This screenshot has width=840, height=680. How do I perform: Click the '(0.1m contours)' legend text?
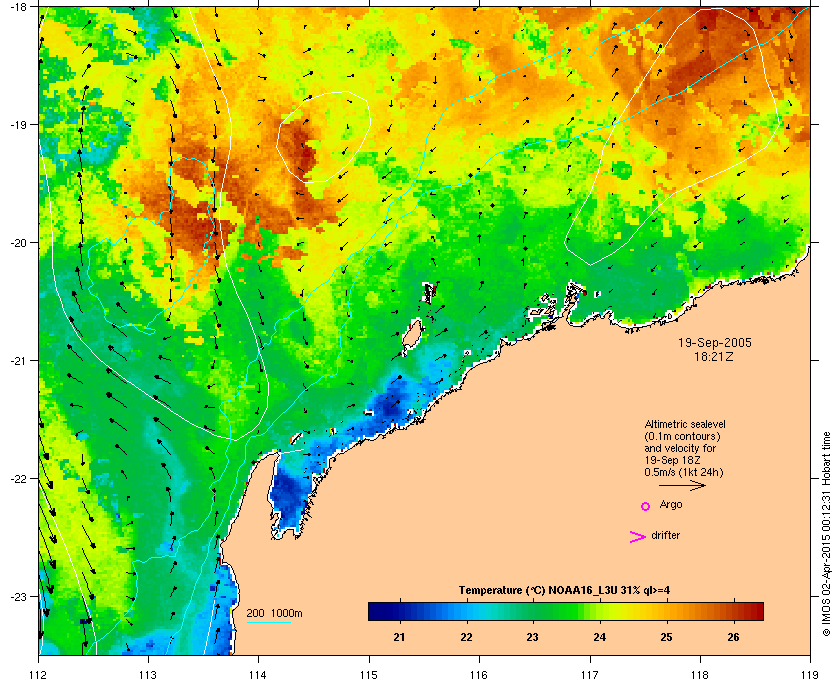pos(682,436)
